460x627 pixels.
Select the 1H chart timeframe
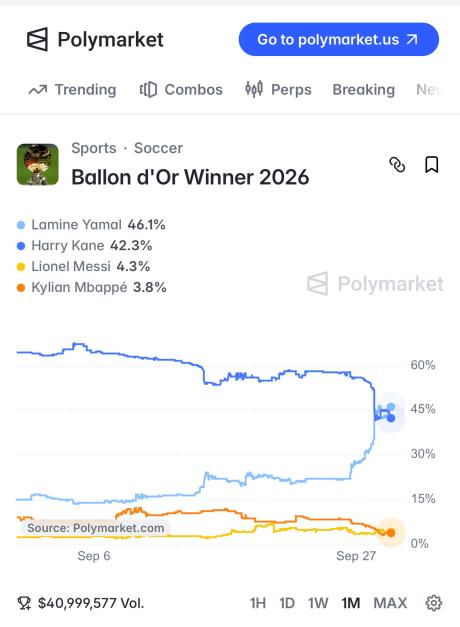coord(258,603)
